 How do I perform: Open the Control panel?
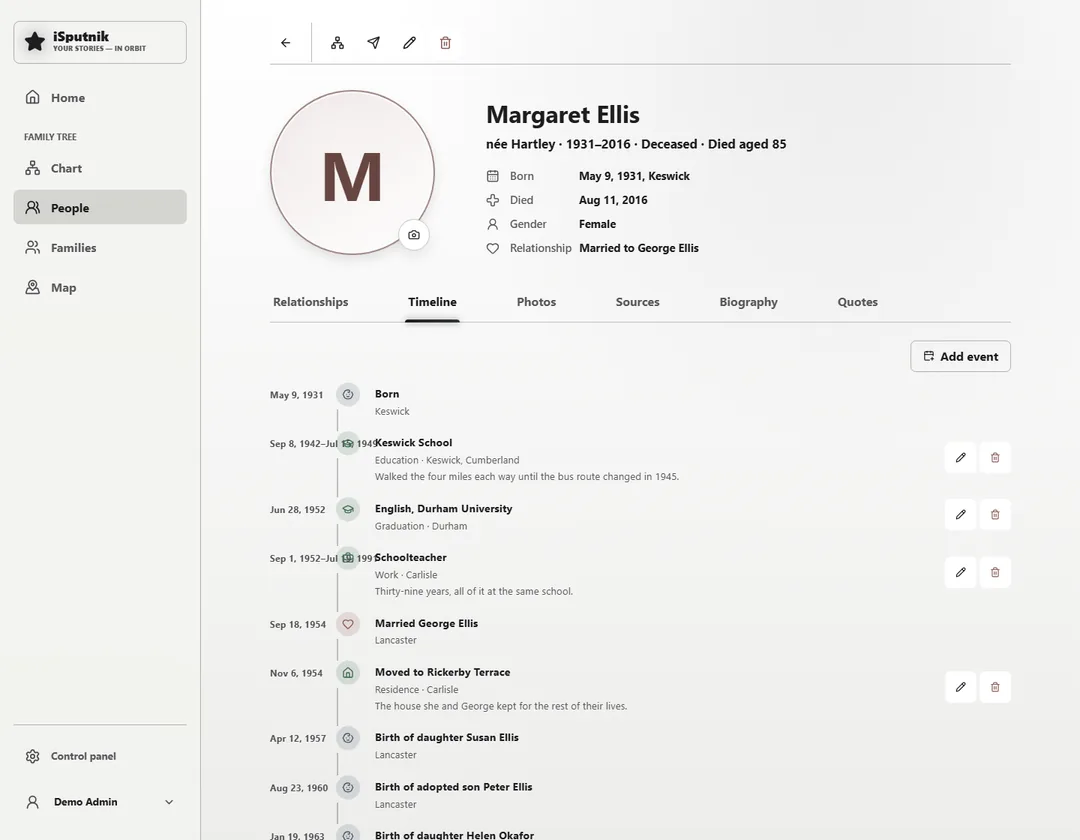pos(100,756)
